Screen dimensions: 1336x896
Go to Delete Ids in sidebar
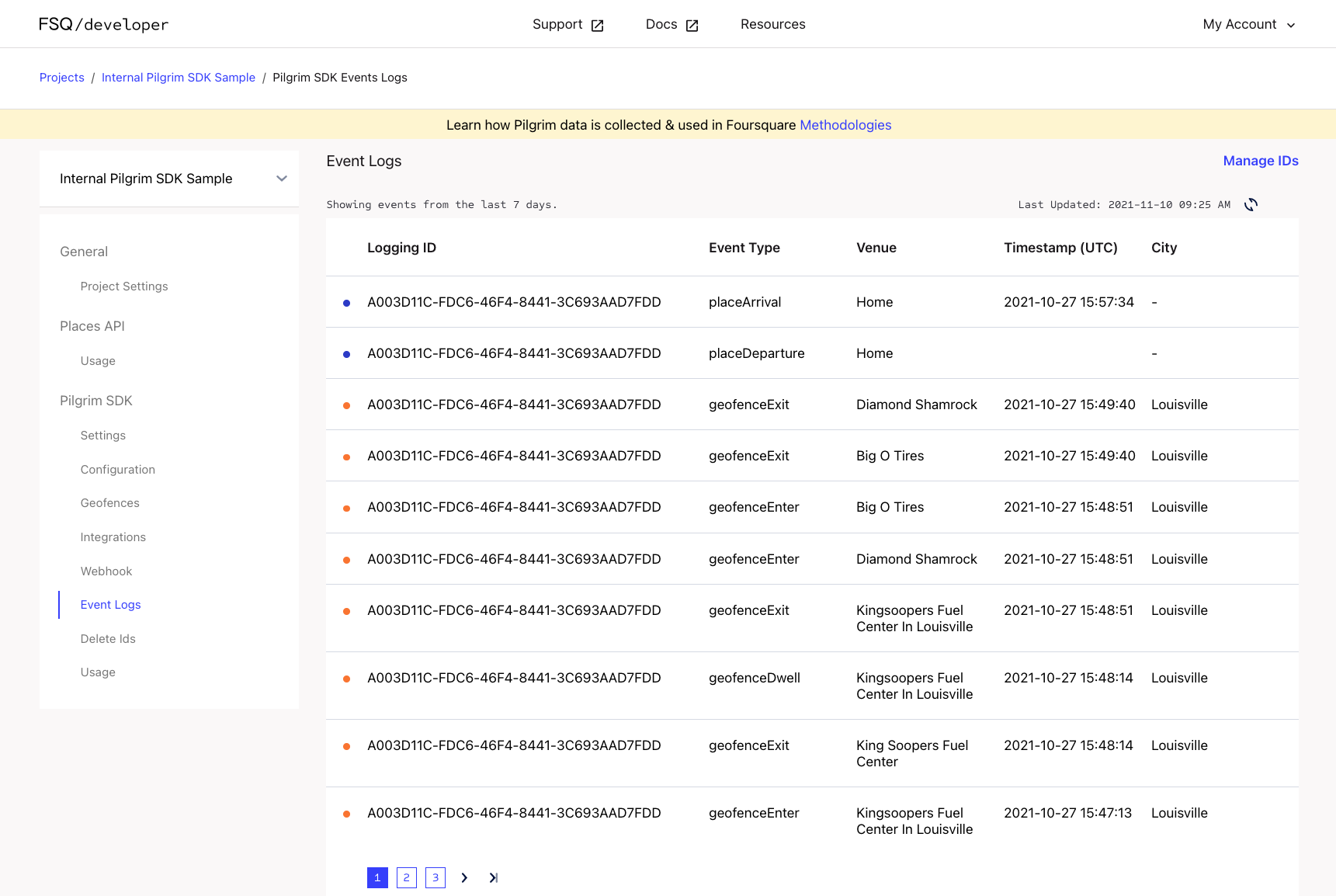click(x=108, y=639)
